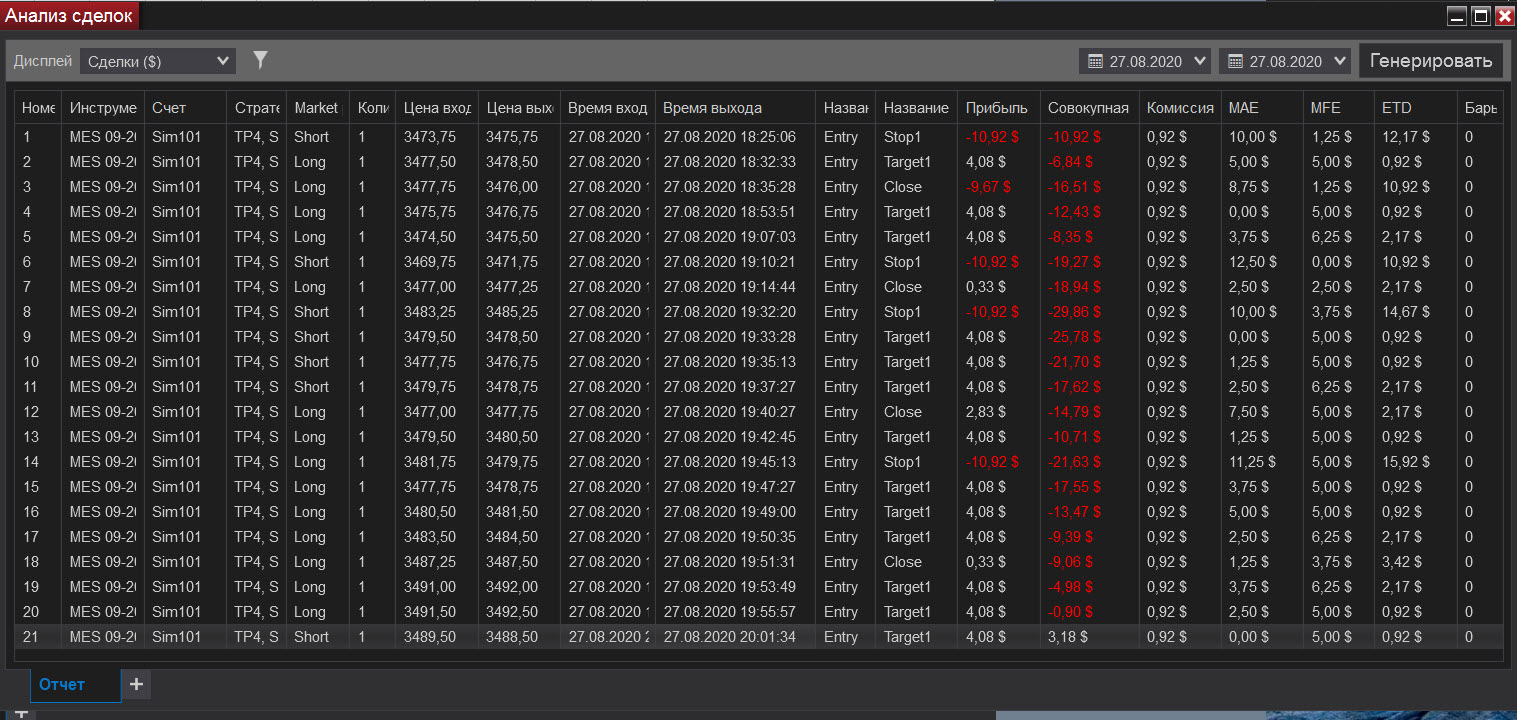Select exit time 27.08.2020 19:33:28

[x=730, y=337]
